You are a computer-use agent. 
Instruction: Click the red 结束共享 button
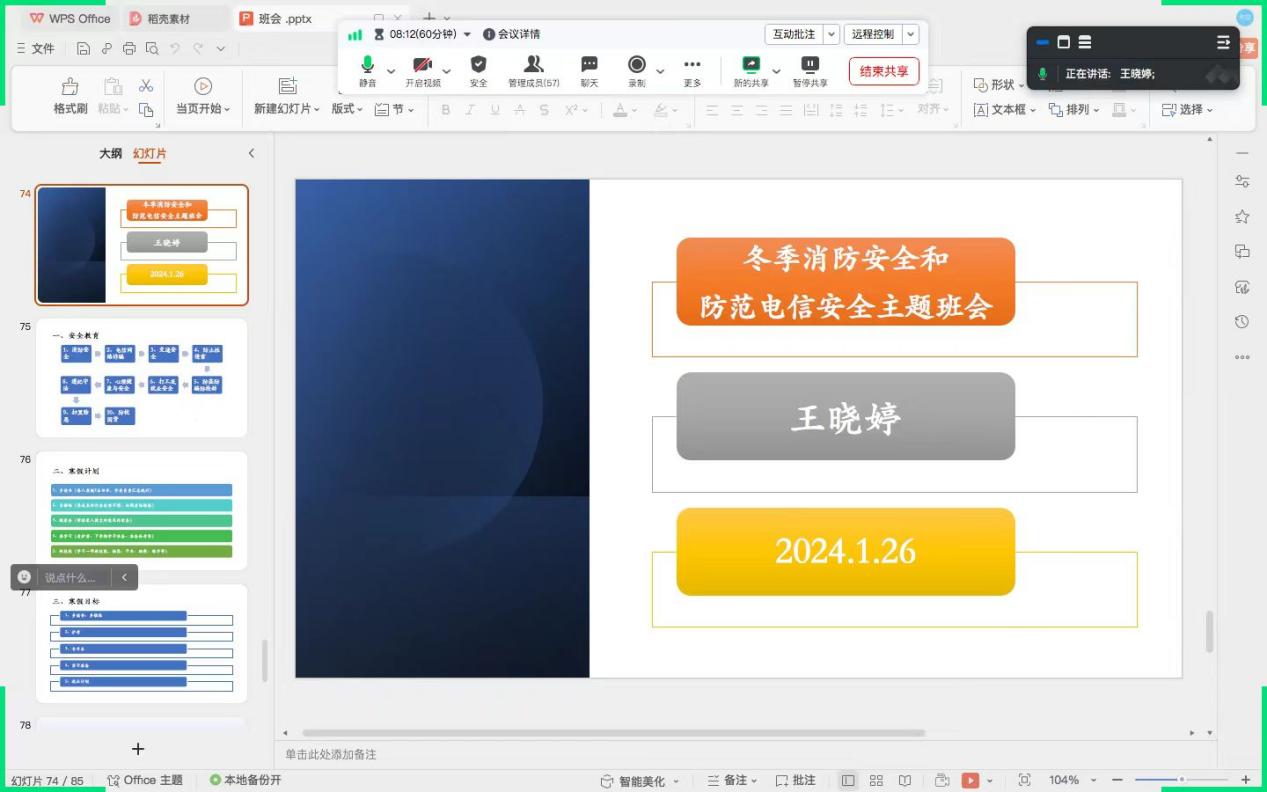[883, 71]
